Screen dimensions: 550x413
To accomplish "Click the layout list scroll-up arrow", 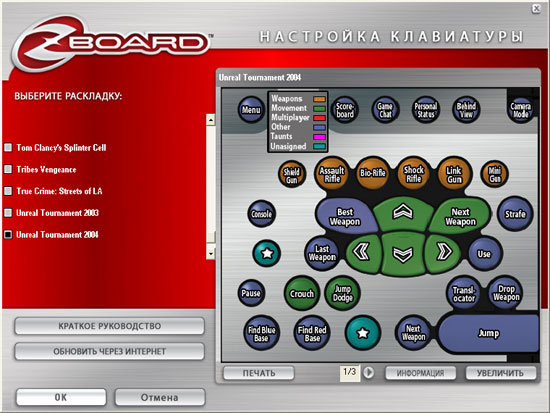I will [x=210, y=120].
